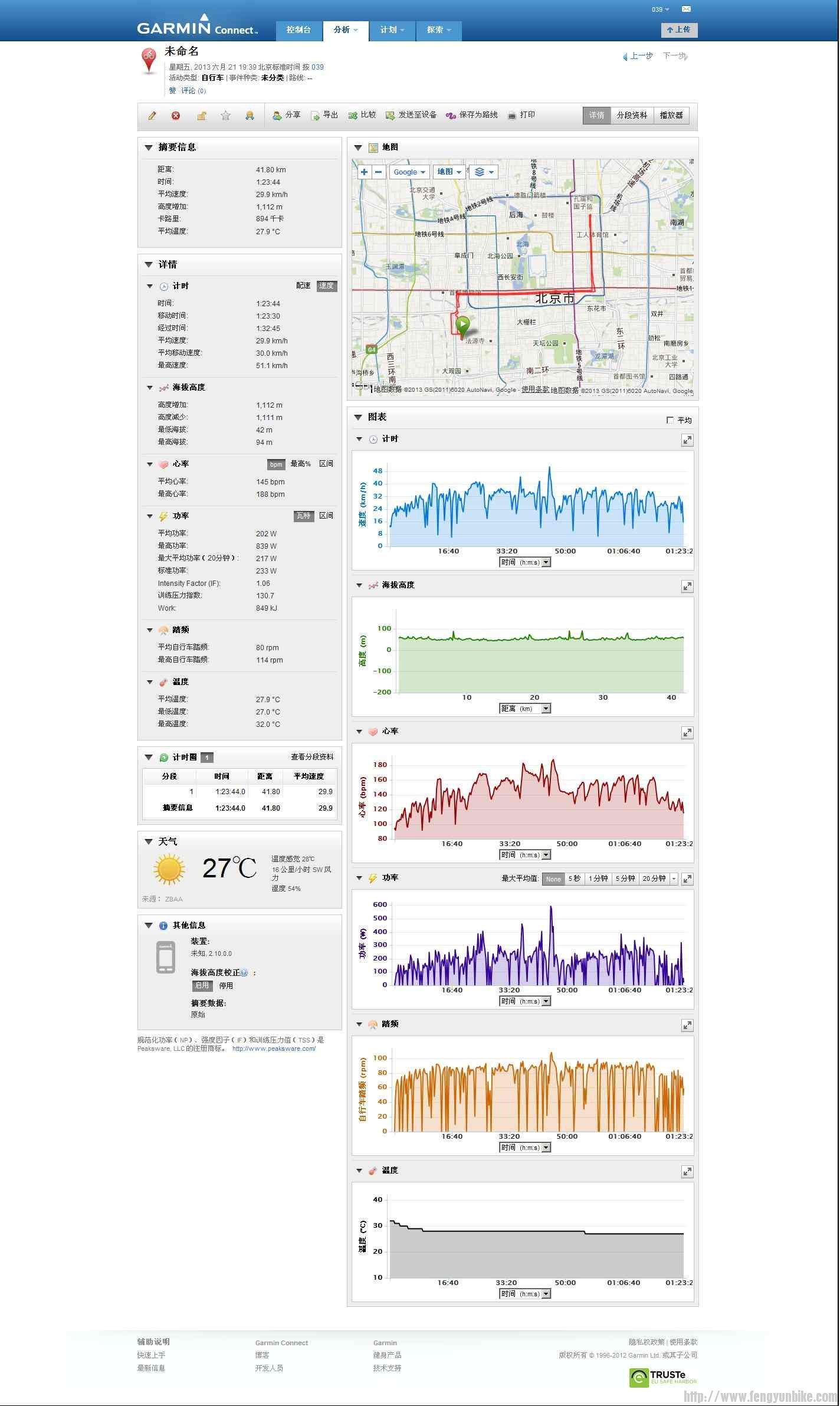Select 5秒 max average power
The height and width of the screenshot is (1406, 840).
click(x=574, y=879)
